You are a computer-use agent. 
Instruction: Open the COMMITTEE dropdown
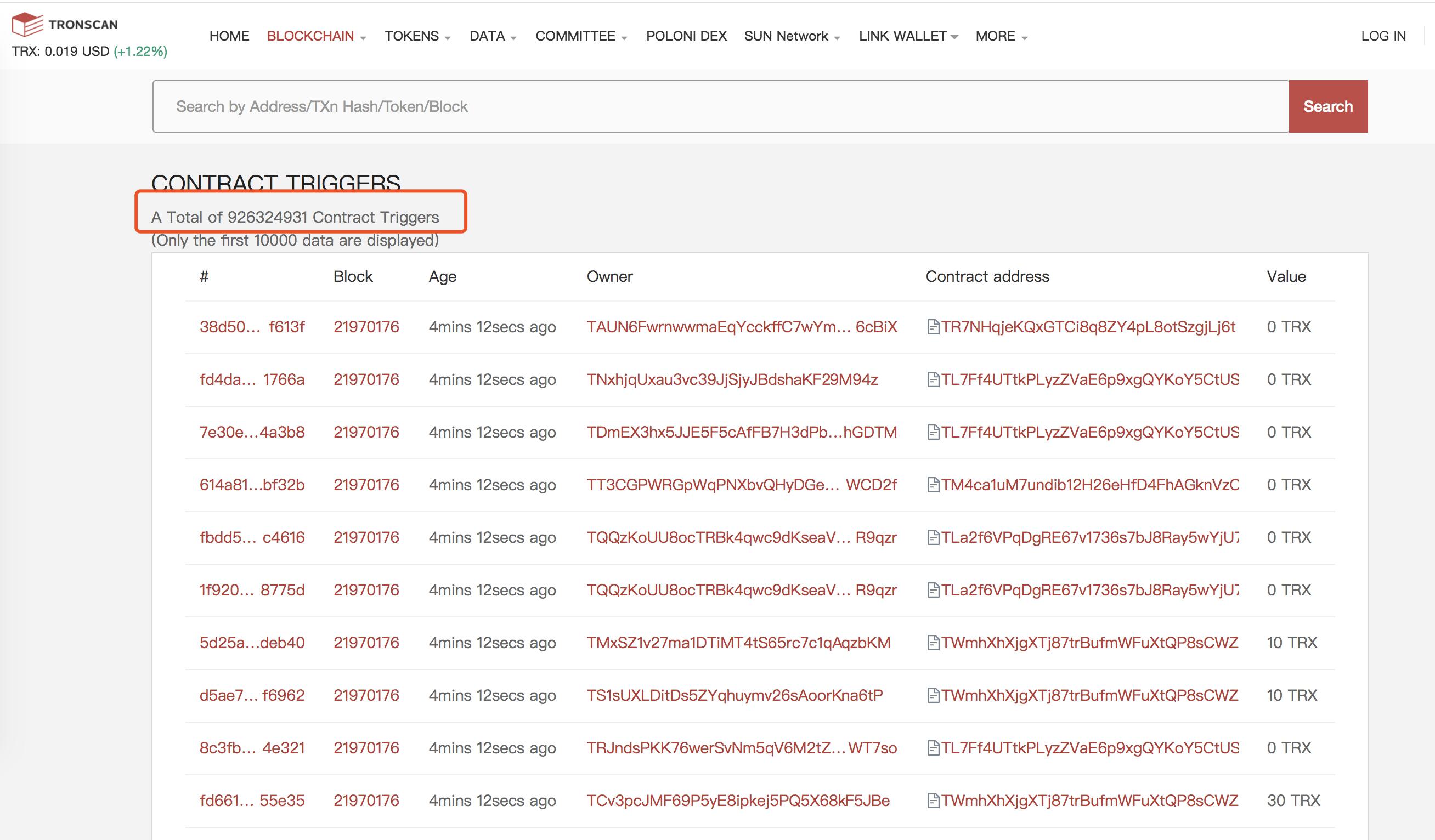(581, 36)
